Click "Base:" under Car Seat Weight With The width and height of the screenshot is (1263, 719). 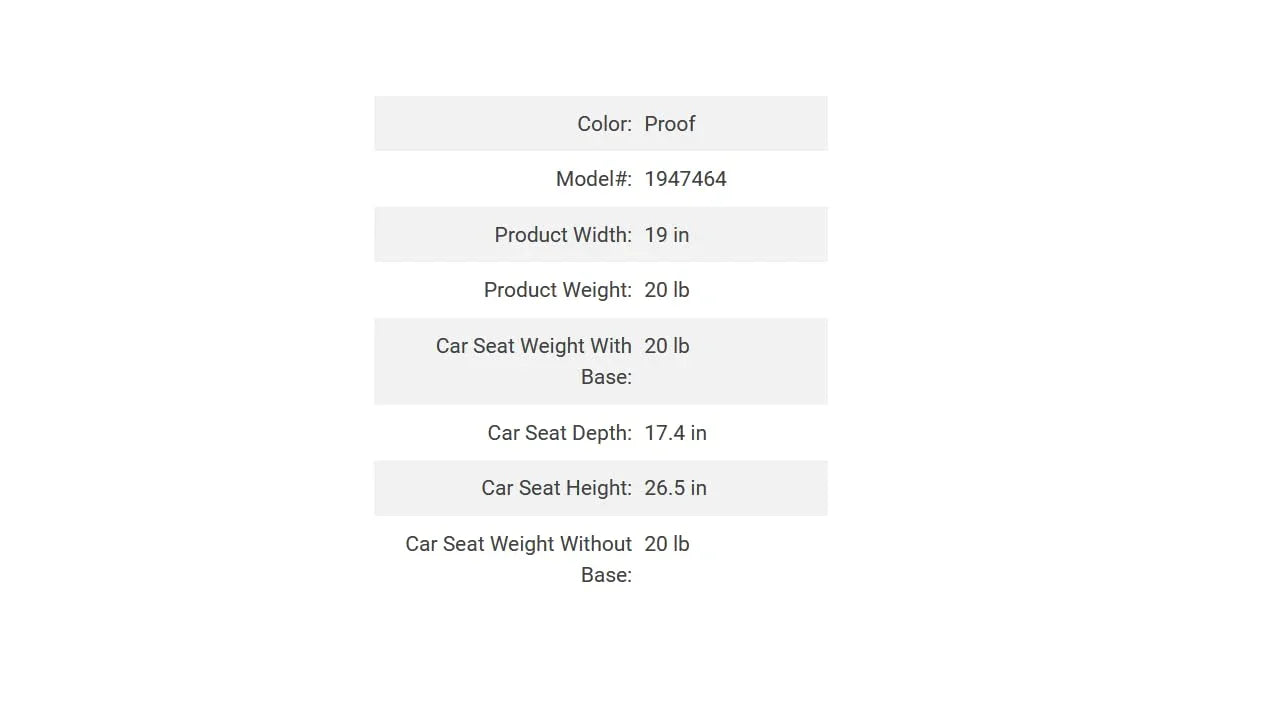click(606, 377)
